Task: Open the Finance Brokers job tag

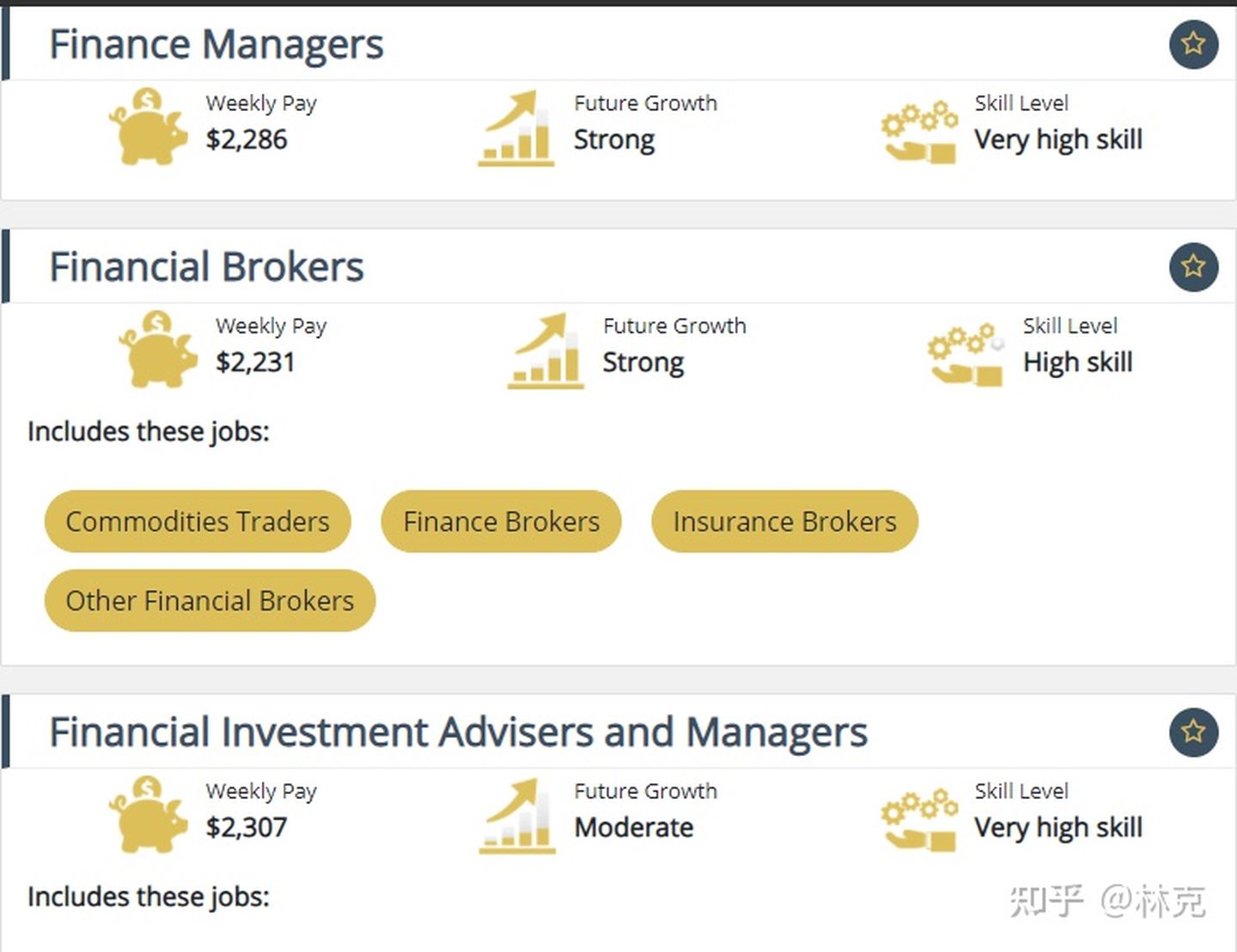Action: point(502,522)
